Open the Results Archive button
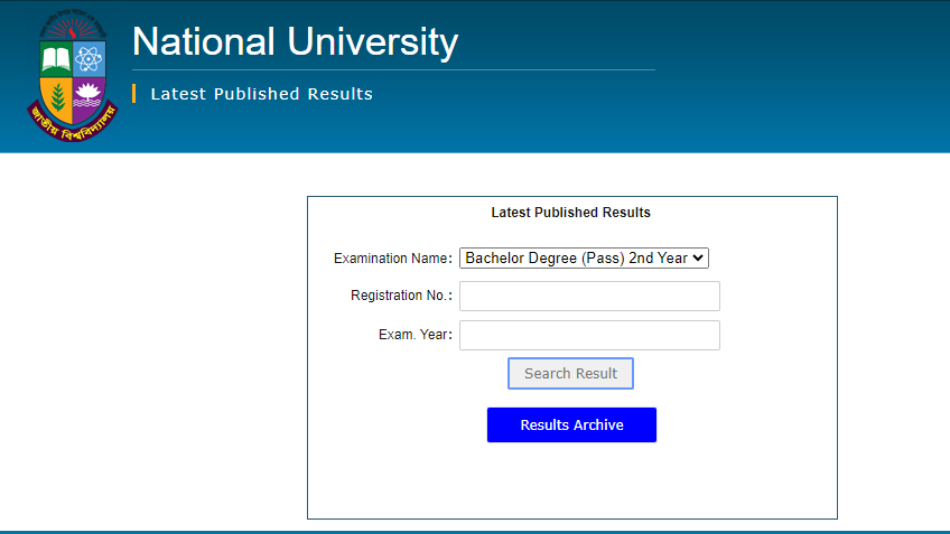This screenshot has height=534, width=950. point(571,425)
